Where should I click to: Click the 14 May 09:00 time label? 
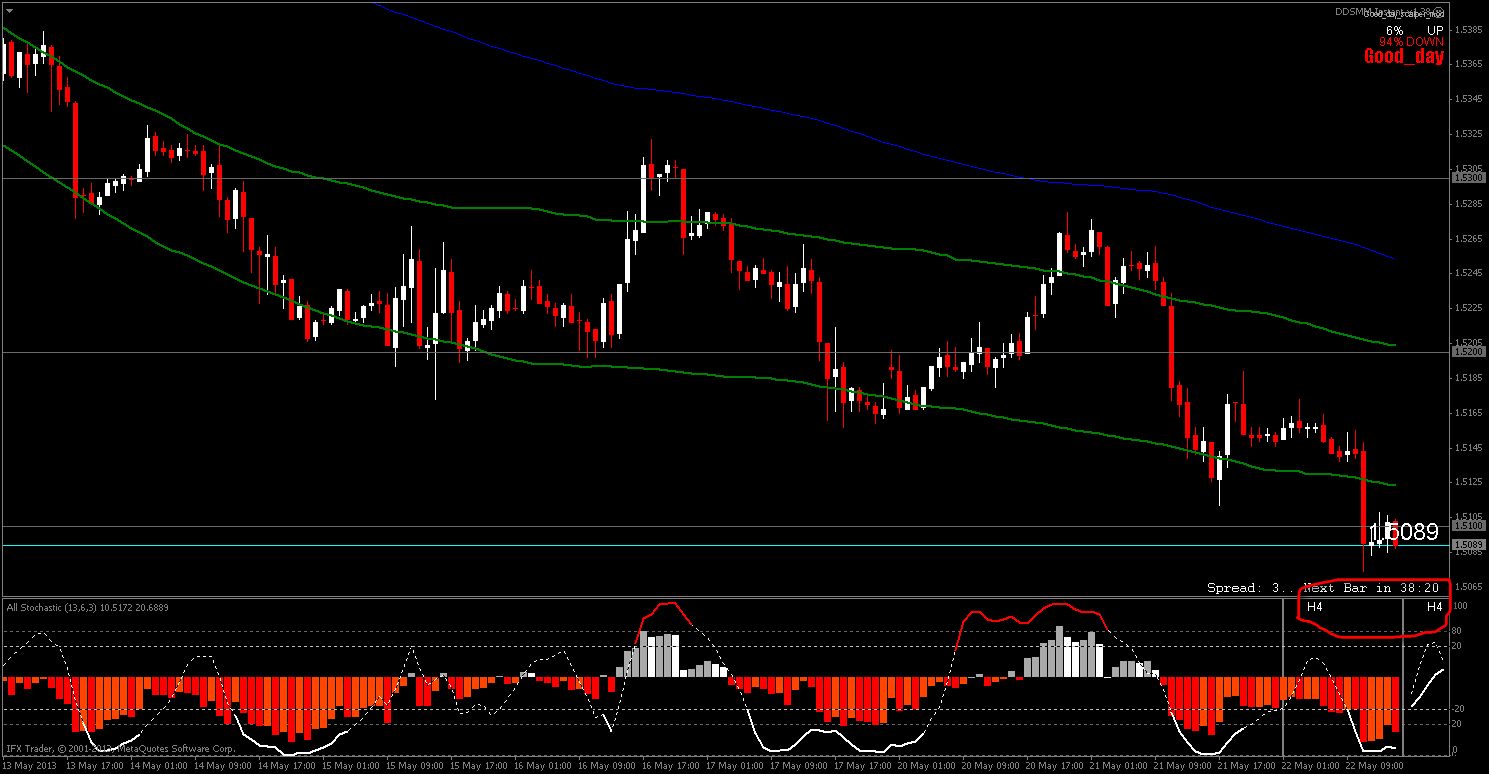point(225,765)
